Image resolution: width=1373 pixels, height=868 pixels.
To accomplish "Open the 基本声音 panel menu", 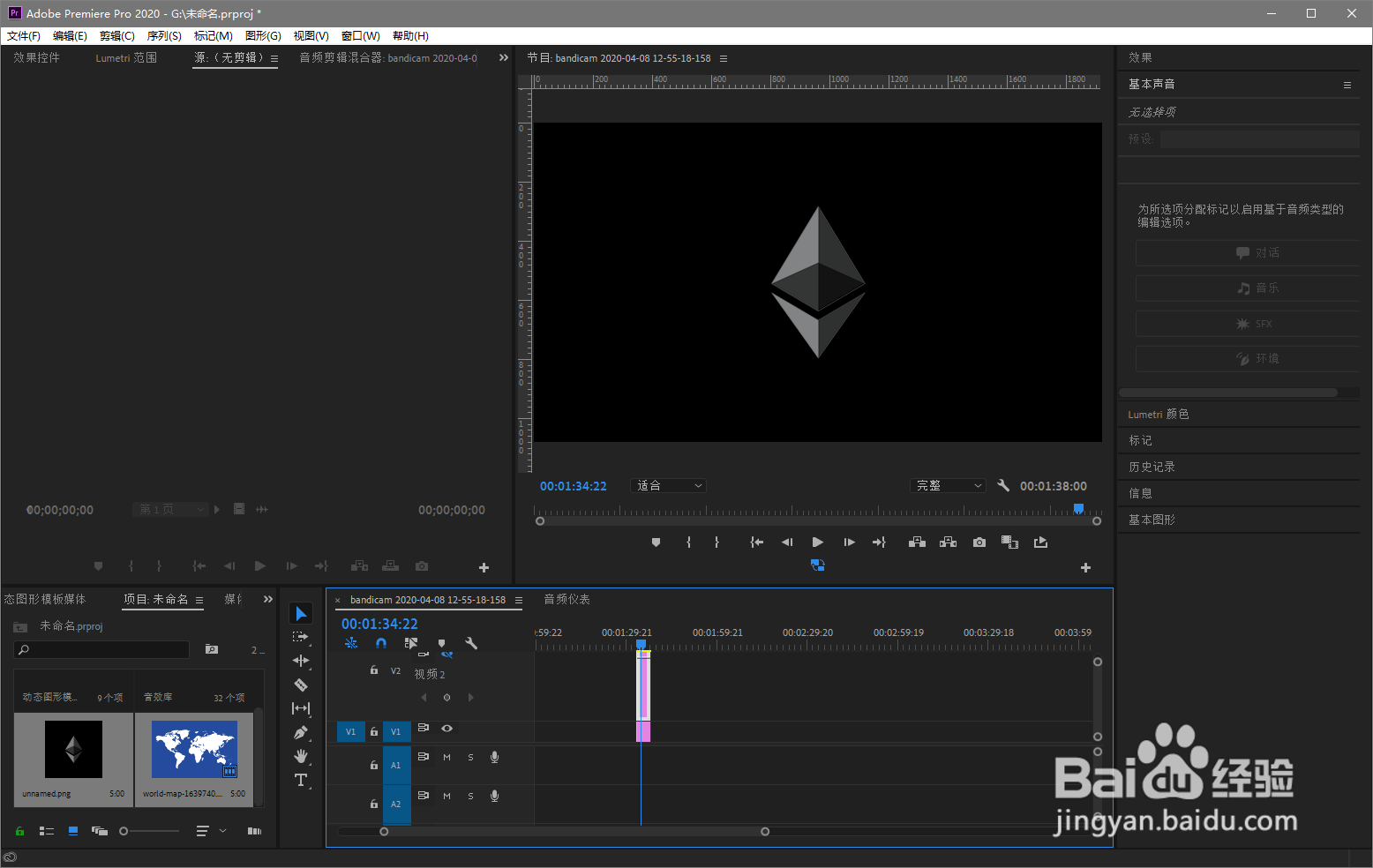I will (x=1347, y=85).
